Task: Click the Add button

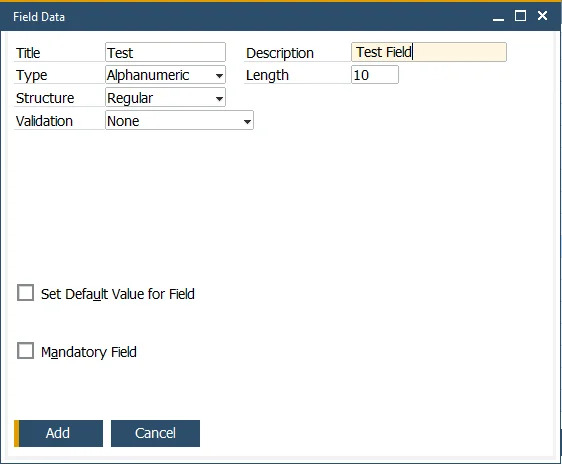Action: click(x=58, y=434)
